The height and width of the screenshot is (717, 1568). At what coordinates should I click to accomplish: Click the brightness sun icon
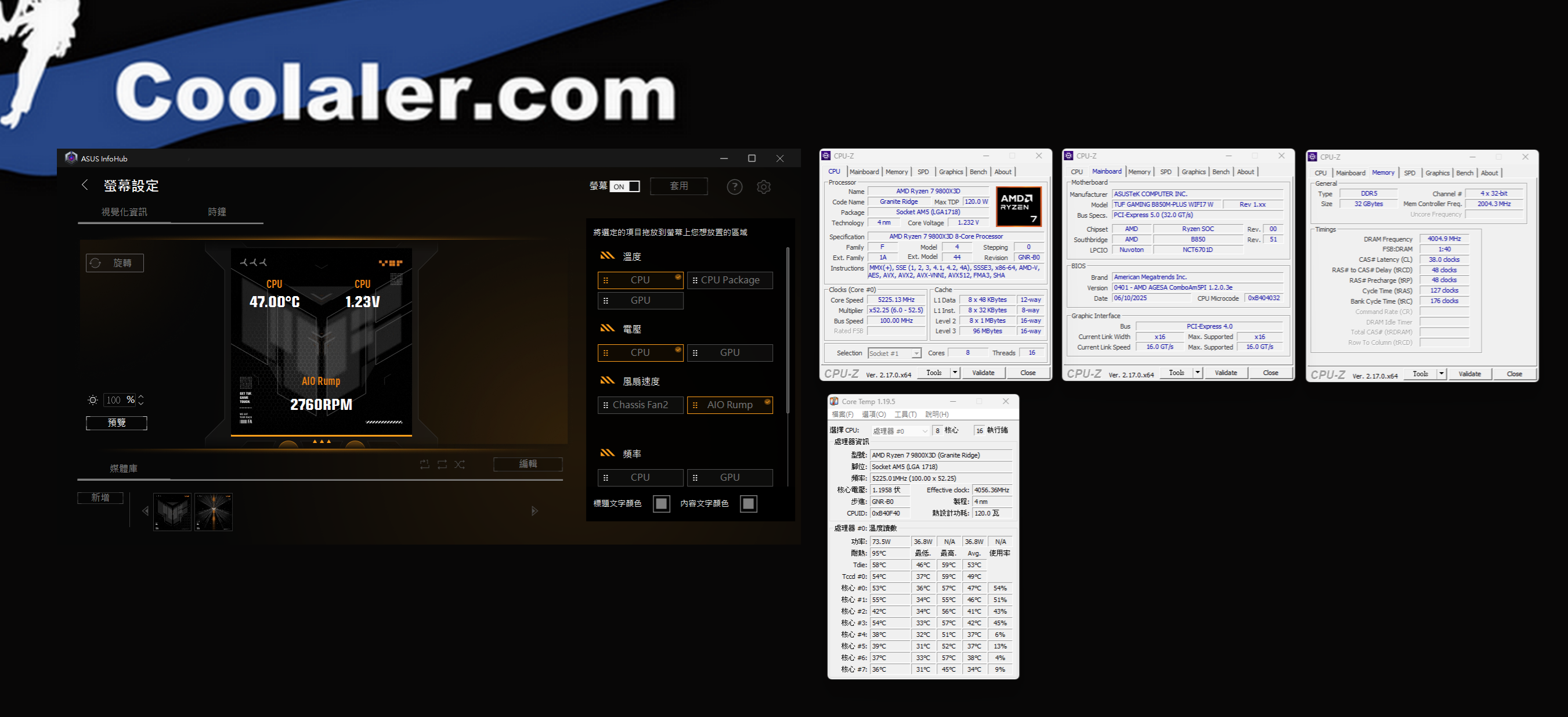coord(92,400)
